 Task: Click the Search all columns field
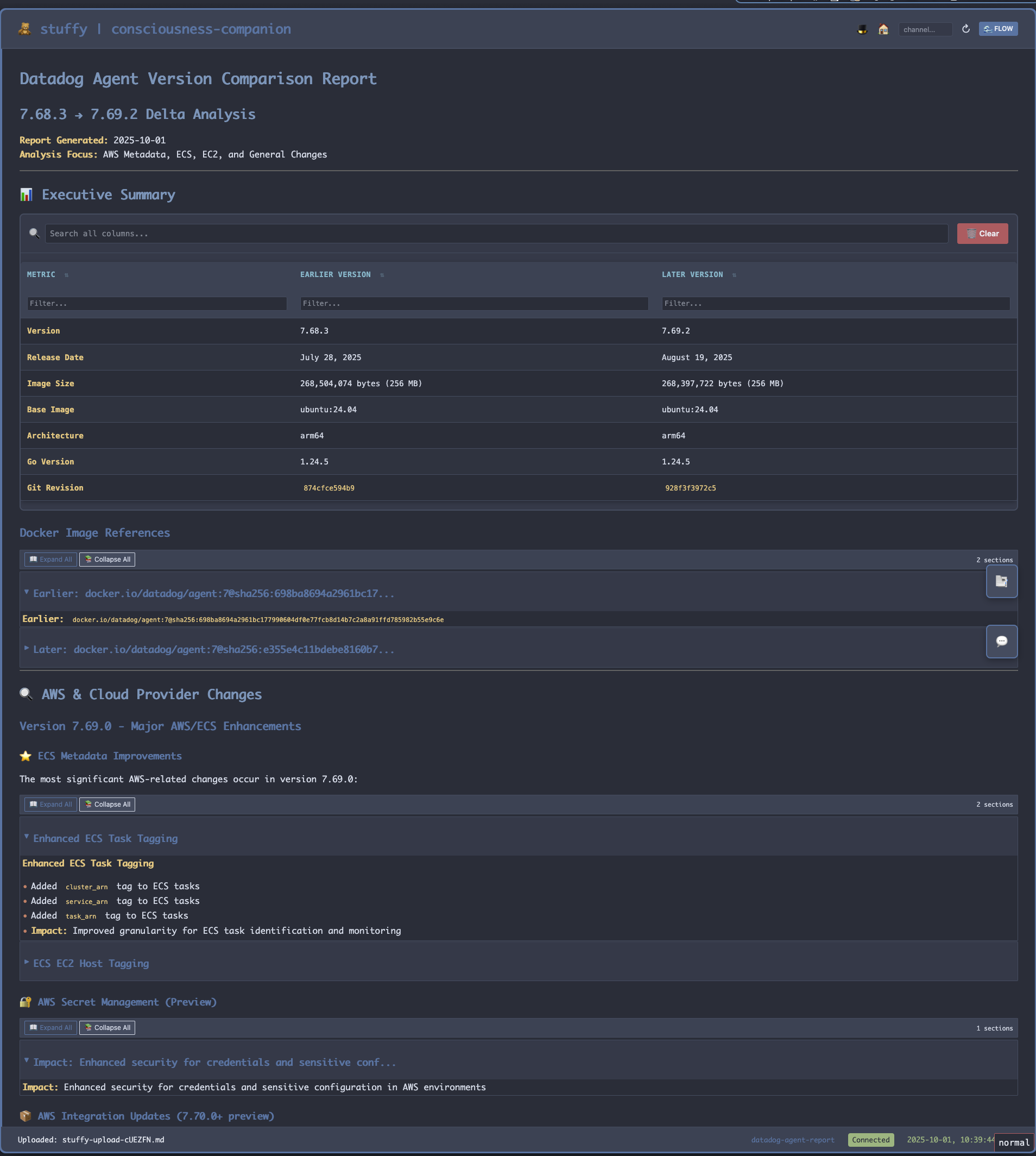(x=496, y=234)
